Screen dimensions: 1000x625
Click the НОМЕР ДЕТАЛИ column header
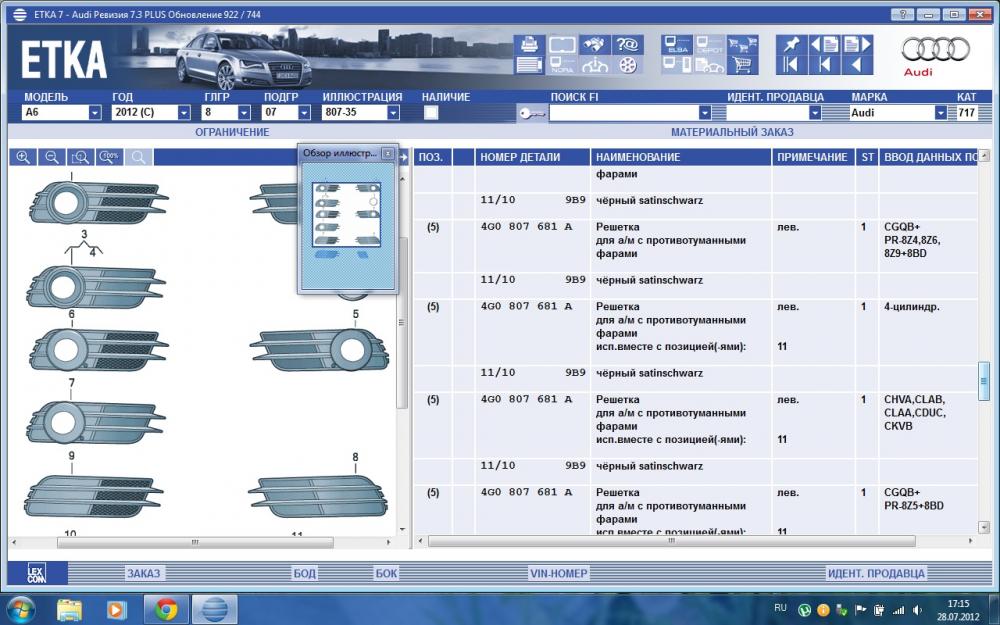click(x=532, y=157)
